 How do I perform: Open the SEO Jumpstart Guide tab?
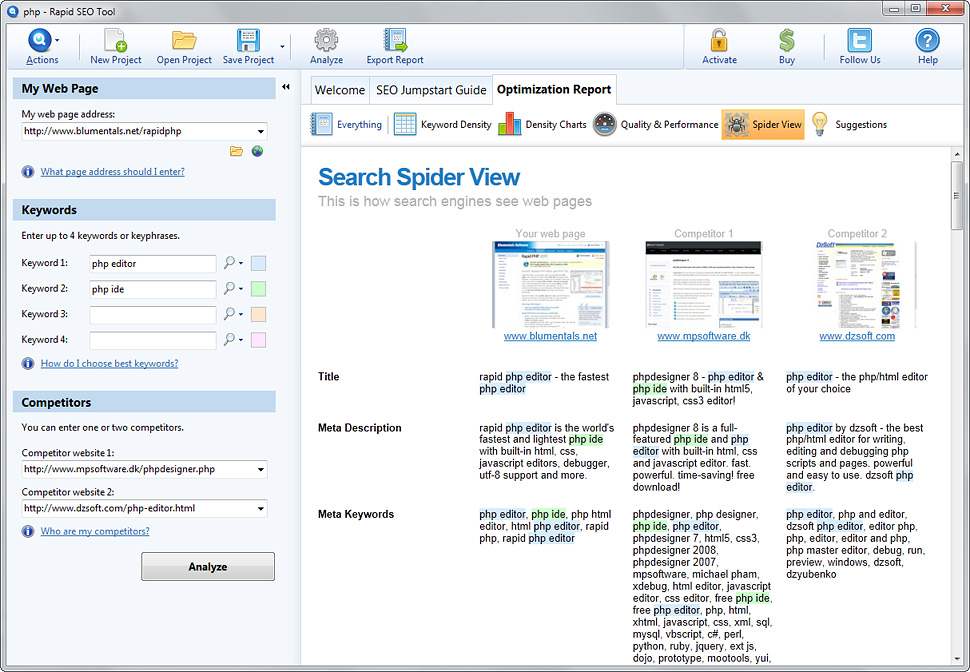click(x=431, y=90)
